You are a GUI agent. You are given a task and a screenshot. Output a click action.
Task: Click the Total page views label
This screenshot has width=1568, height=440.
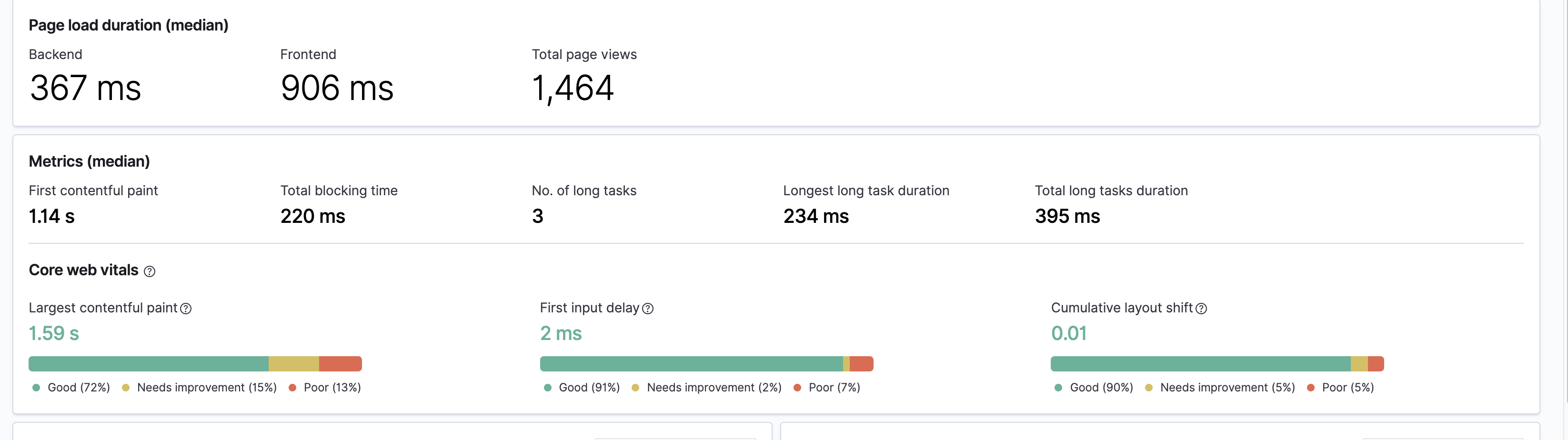[584, 55]
